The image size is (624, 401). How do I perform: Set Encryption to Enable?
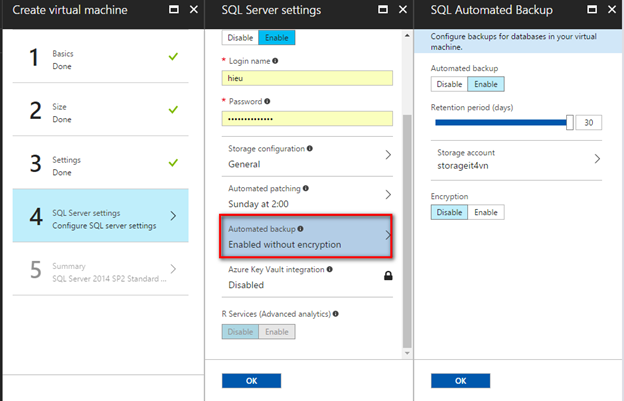(486, 212)
